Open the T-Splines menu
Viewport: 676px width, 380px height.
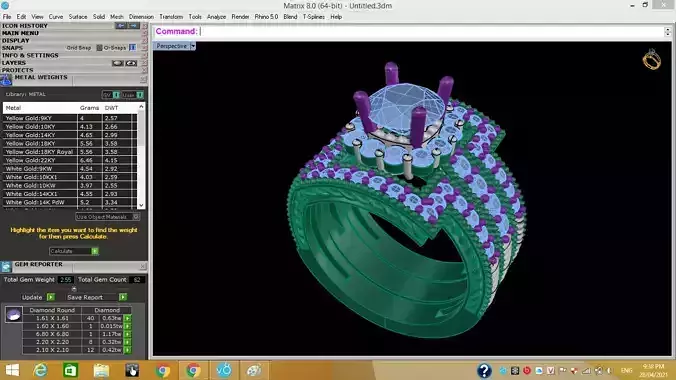[313, 17]
